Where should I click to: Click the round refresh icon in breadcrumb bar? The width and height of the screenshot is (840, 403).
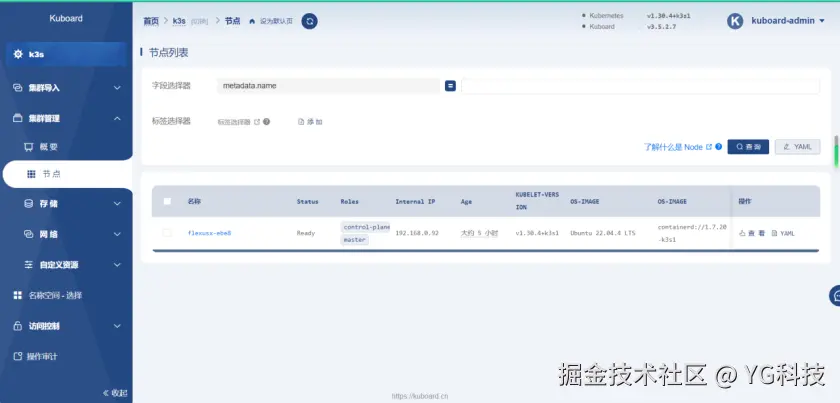309,21
